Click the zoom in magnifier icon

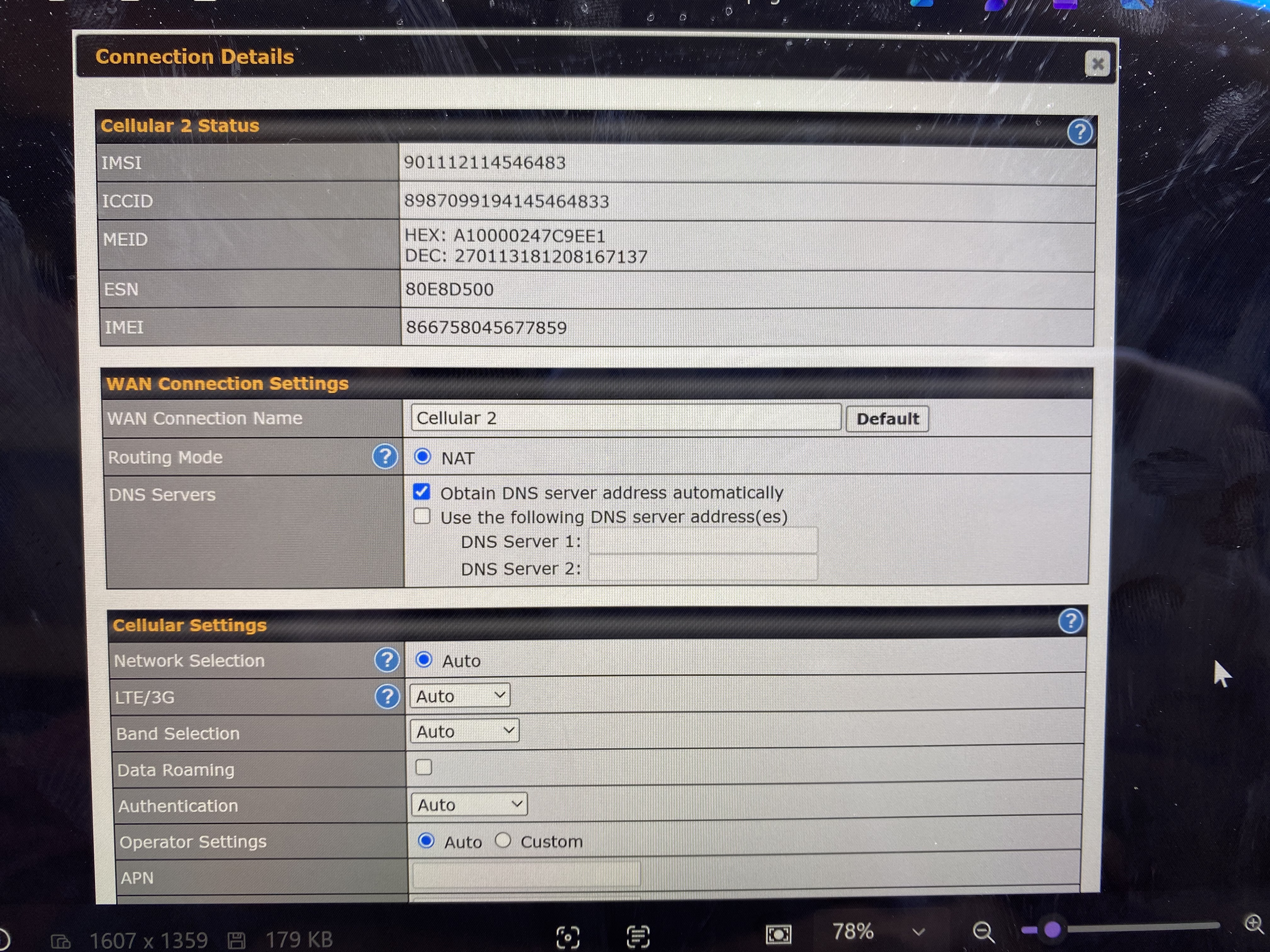[1253, 923]
